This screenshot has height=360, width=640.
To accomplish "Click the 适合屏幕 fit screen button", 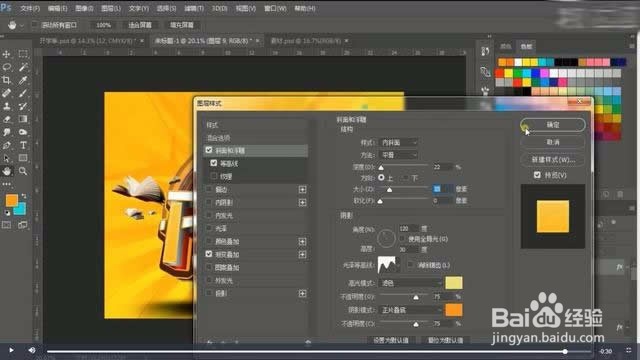I will click(x=140, y=25).
